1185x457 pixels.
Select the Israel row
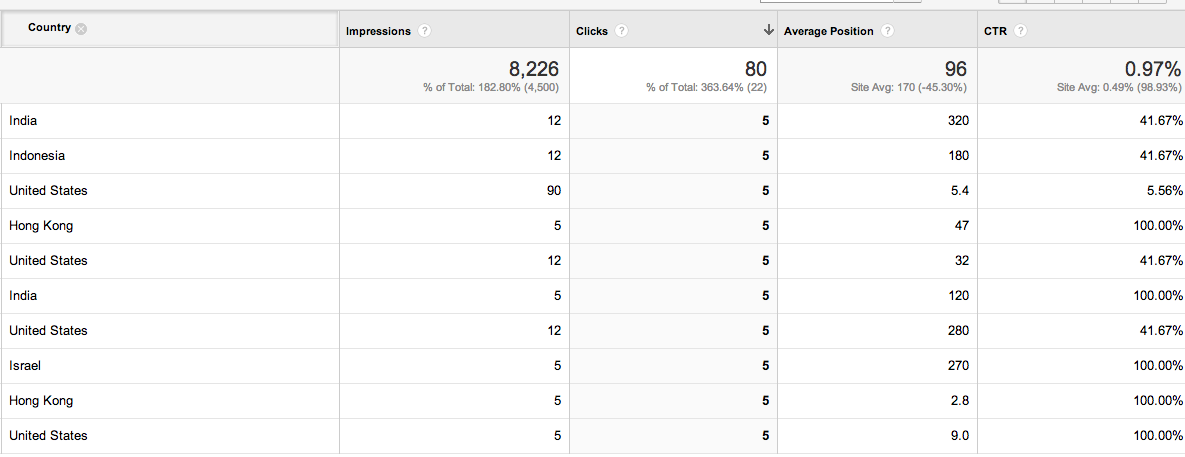592,366
